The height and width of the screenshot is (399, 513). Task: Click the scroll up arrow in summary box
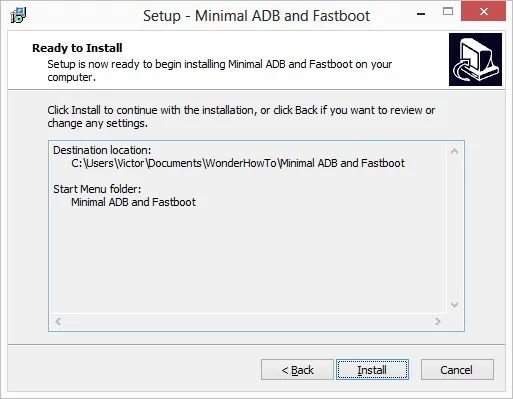[454, 151]
